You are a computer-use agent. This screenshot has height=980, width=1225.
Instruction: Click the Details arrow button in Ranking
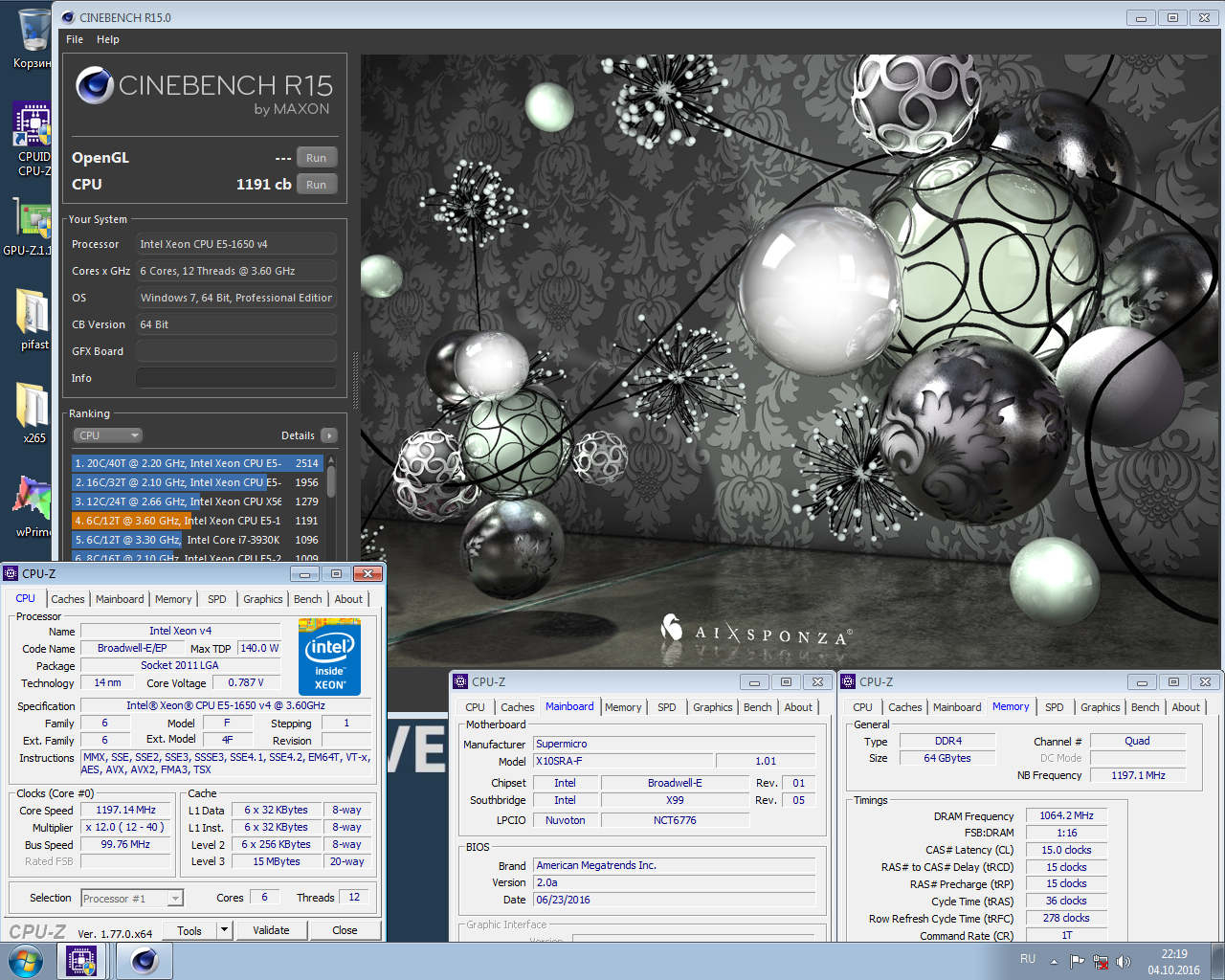tap(329, 435)
